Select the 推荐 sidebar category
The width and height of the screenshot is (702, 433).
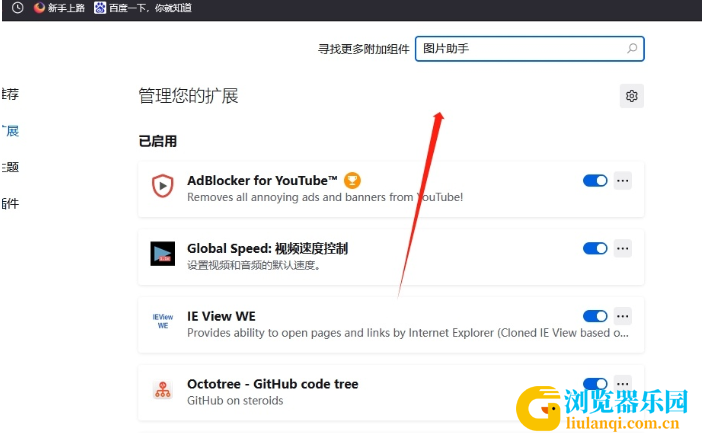[x=10, y=94]
